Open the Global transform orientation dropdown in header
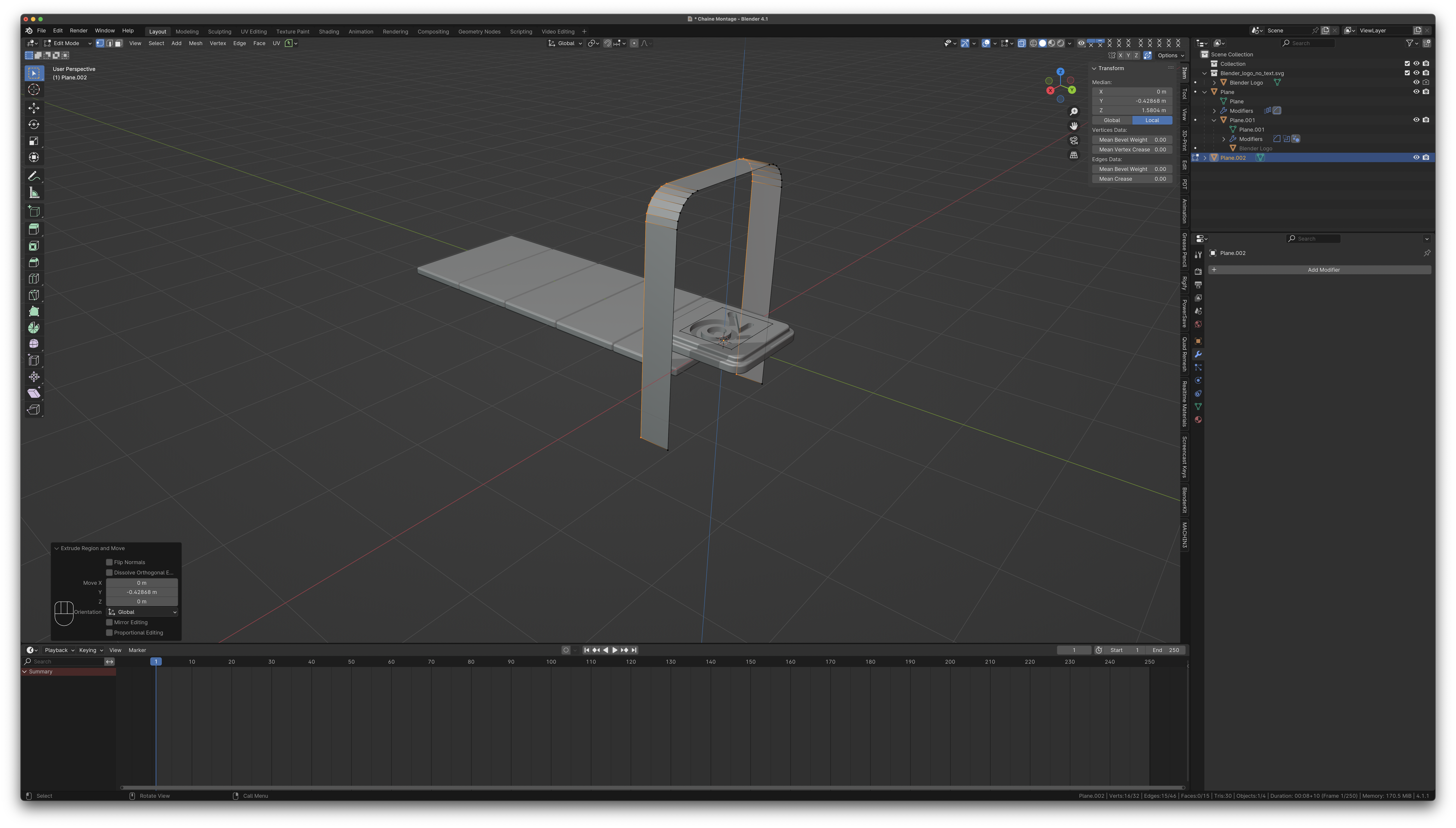1456x828 pixels. click(x=565, y=43)
